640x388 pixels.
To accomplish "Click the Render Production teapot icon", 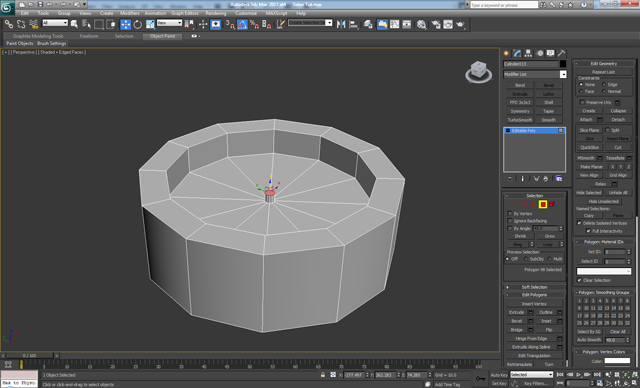I will point(460,24).
